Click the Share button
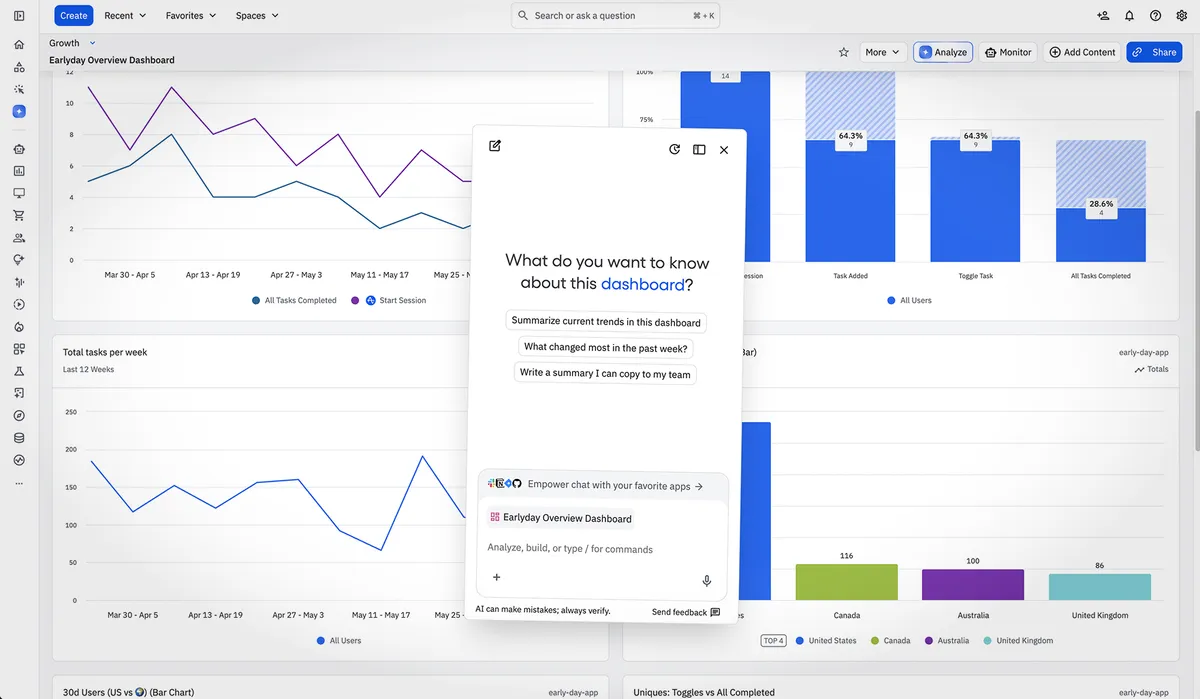Viewport: 1200px width, 699px height. tap(1154, 52)
